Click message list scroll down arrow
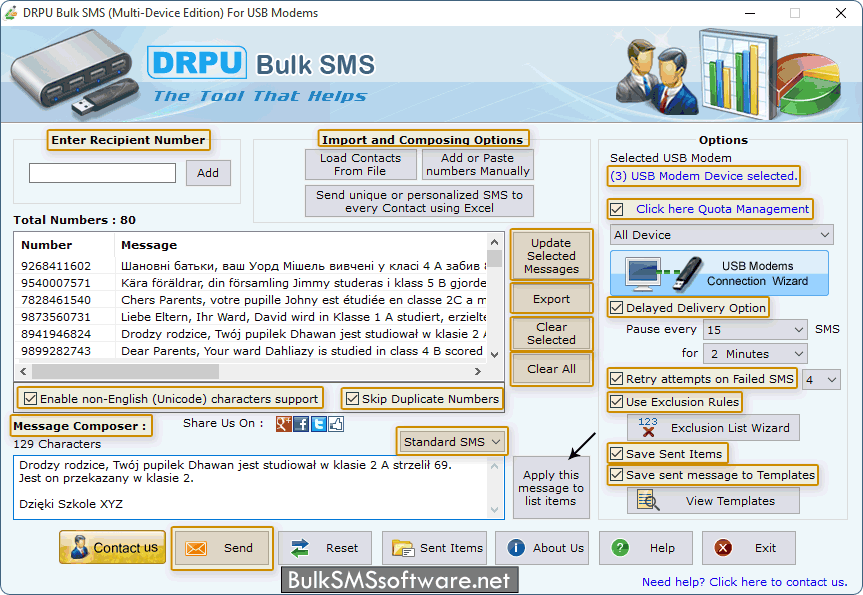Viewport: 863px width, 595px height. click(494, 354)
